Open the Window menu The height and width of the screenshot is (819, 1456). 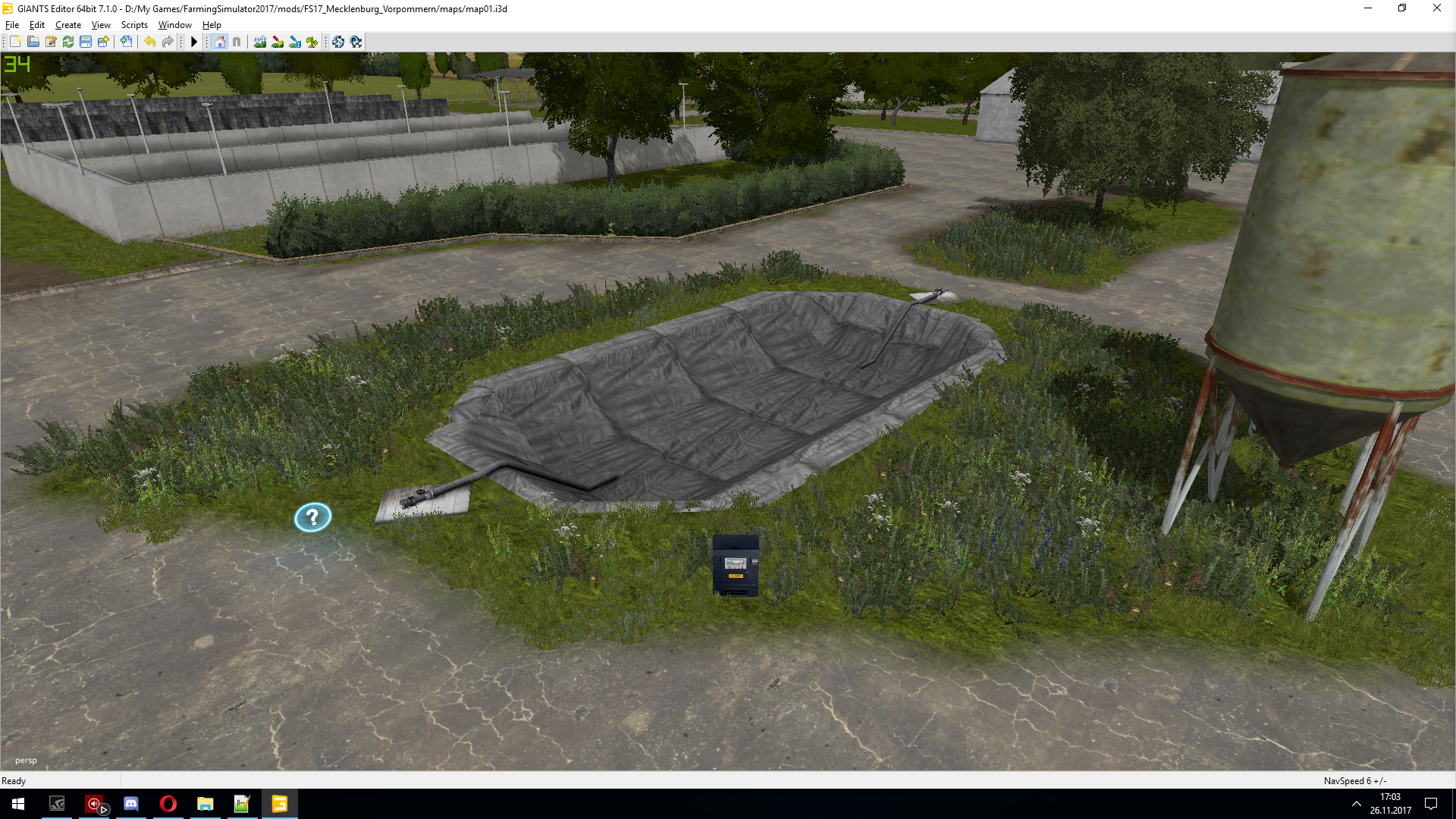pyautogui.click(x=174, y=25)
